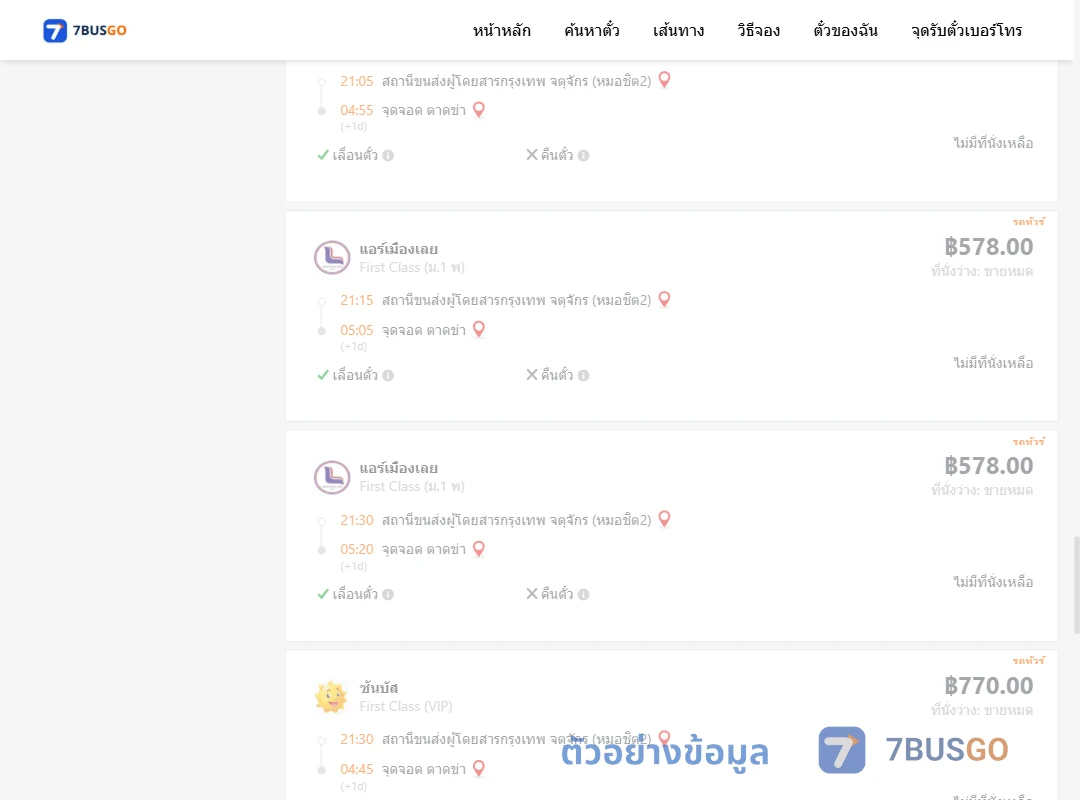Click map pin beside 04:45 arrival stop
Screen dimensions: 1080x800
click(x=479, y=768)
